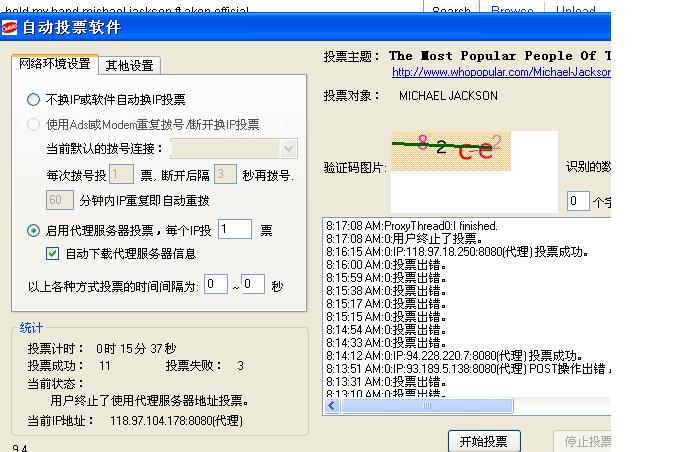The image size is (683, 452).
Task: Click the 投票计时 value 0时 15分 37秒
Action: [x=136, y=348]
